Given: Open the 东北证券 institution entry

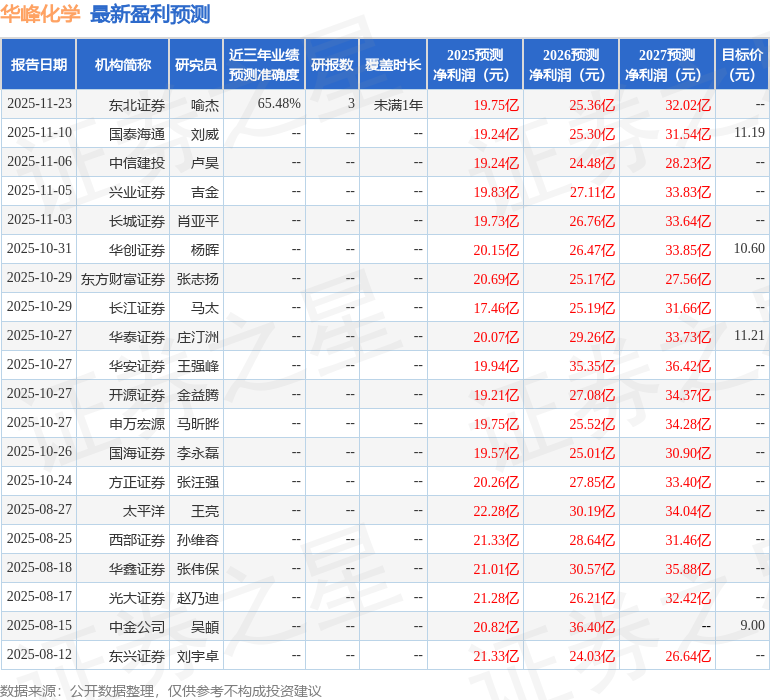Looking at the screenshot, I should coord(137,105).
